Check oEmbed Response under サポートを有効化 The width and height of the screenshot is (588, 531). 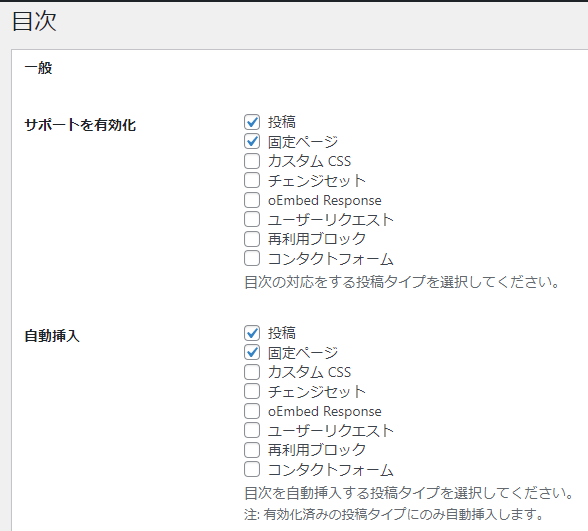252,200
